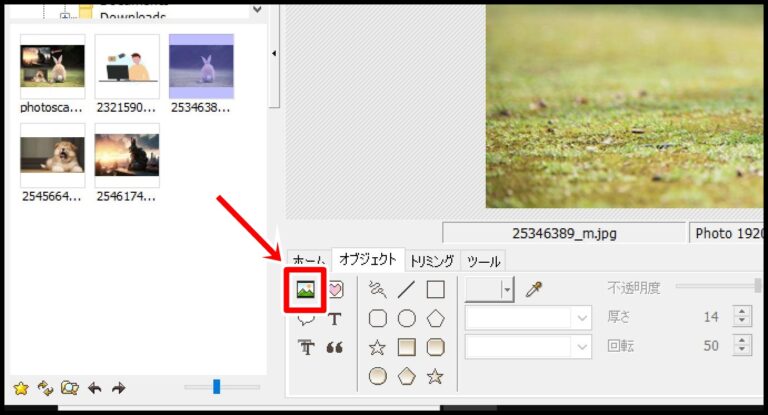
Task: Choose the filled pentagon shape tool
Action: click(407, 376)
